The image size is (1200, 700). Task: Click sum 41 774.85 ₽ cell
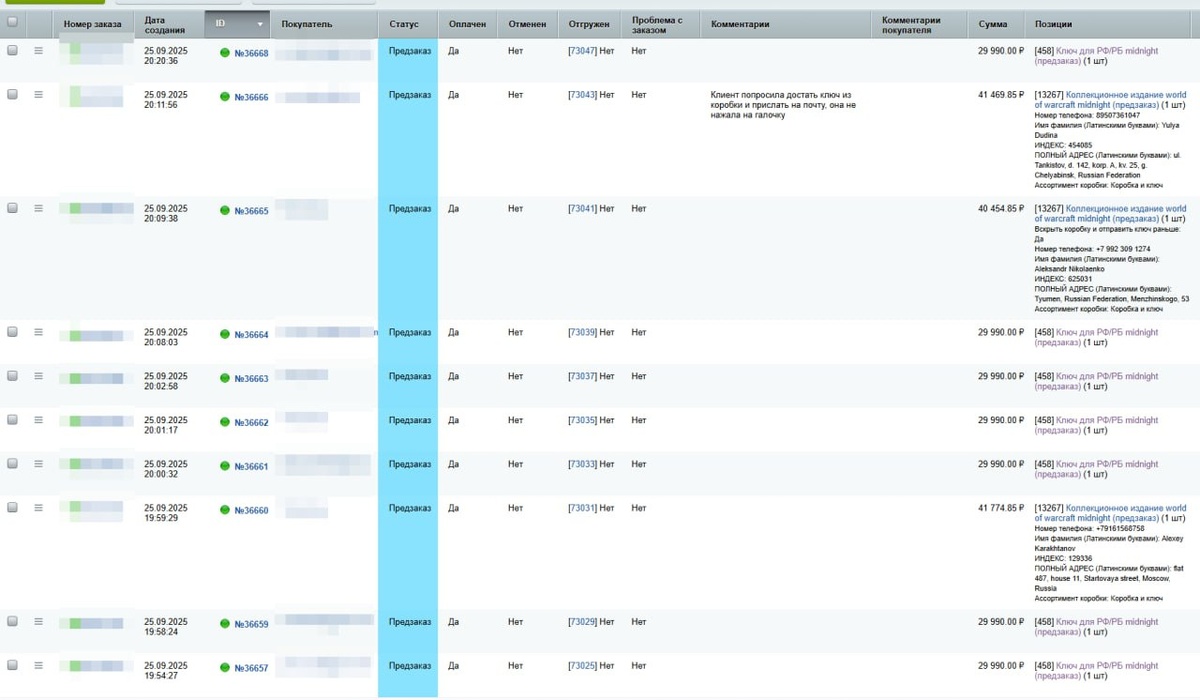(1001, 508)
